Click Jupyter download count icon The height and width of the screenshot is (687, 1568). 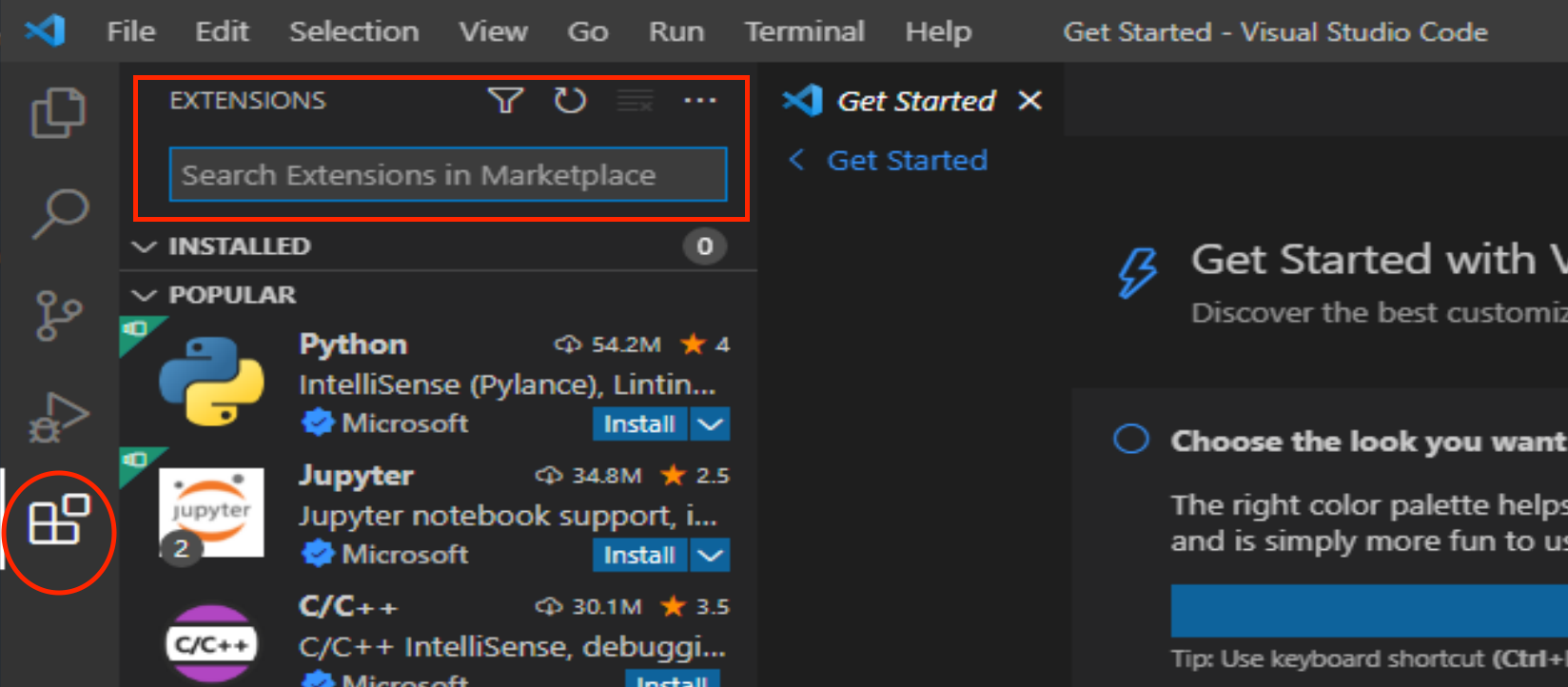pos(549,475)
